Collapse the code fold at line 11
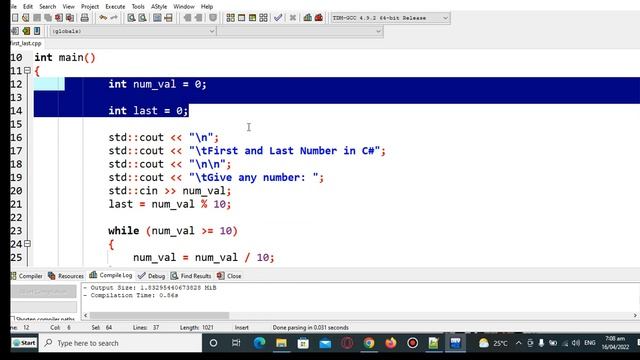 tap(27, 71)
